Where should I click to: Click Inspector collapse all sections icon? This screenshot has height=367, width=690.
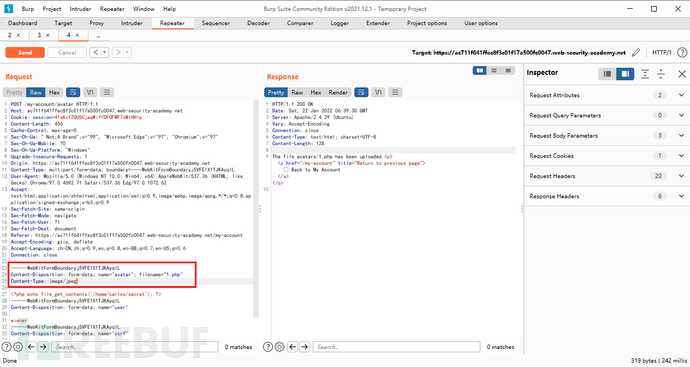point(661,73)
